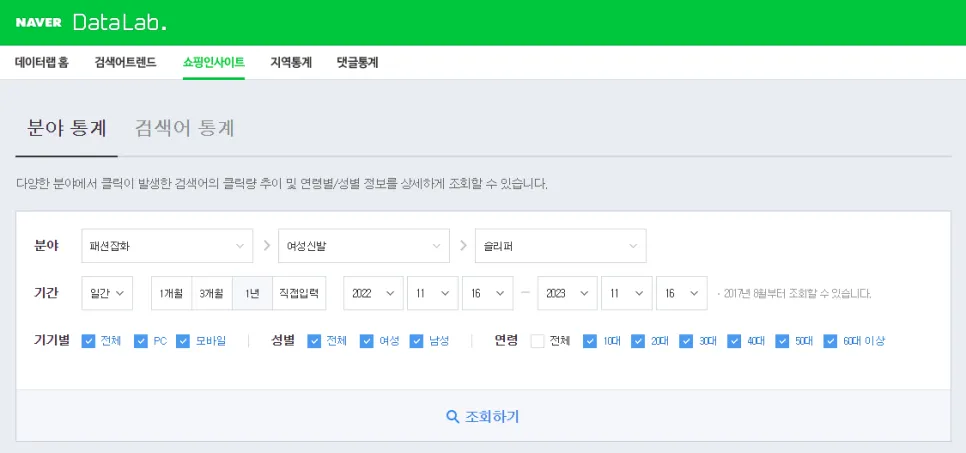Open the end month dropdown after 2023
This screenshot has height=453, width=966.
[627, 293]
